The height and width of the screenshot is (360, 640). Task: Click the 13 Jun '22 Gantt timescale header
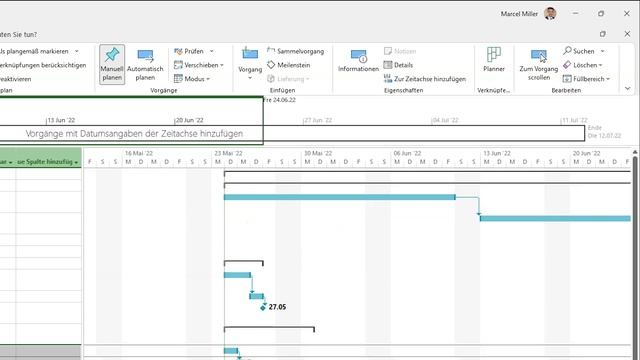pyautogui.click(x=497, y=153)
